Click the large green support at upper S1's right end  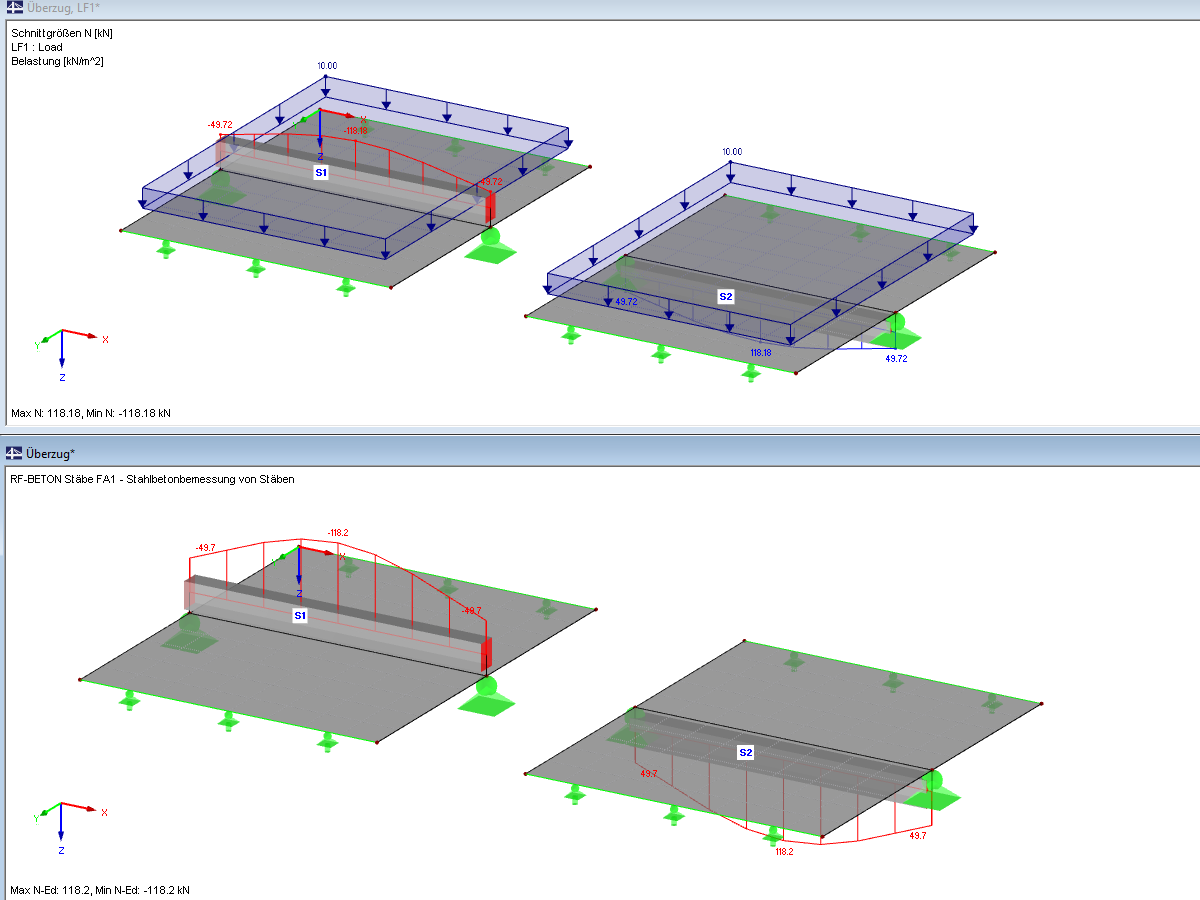[491, 245]
